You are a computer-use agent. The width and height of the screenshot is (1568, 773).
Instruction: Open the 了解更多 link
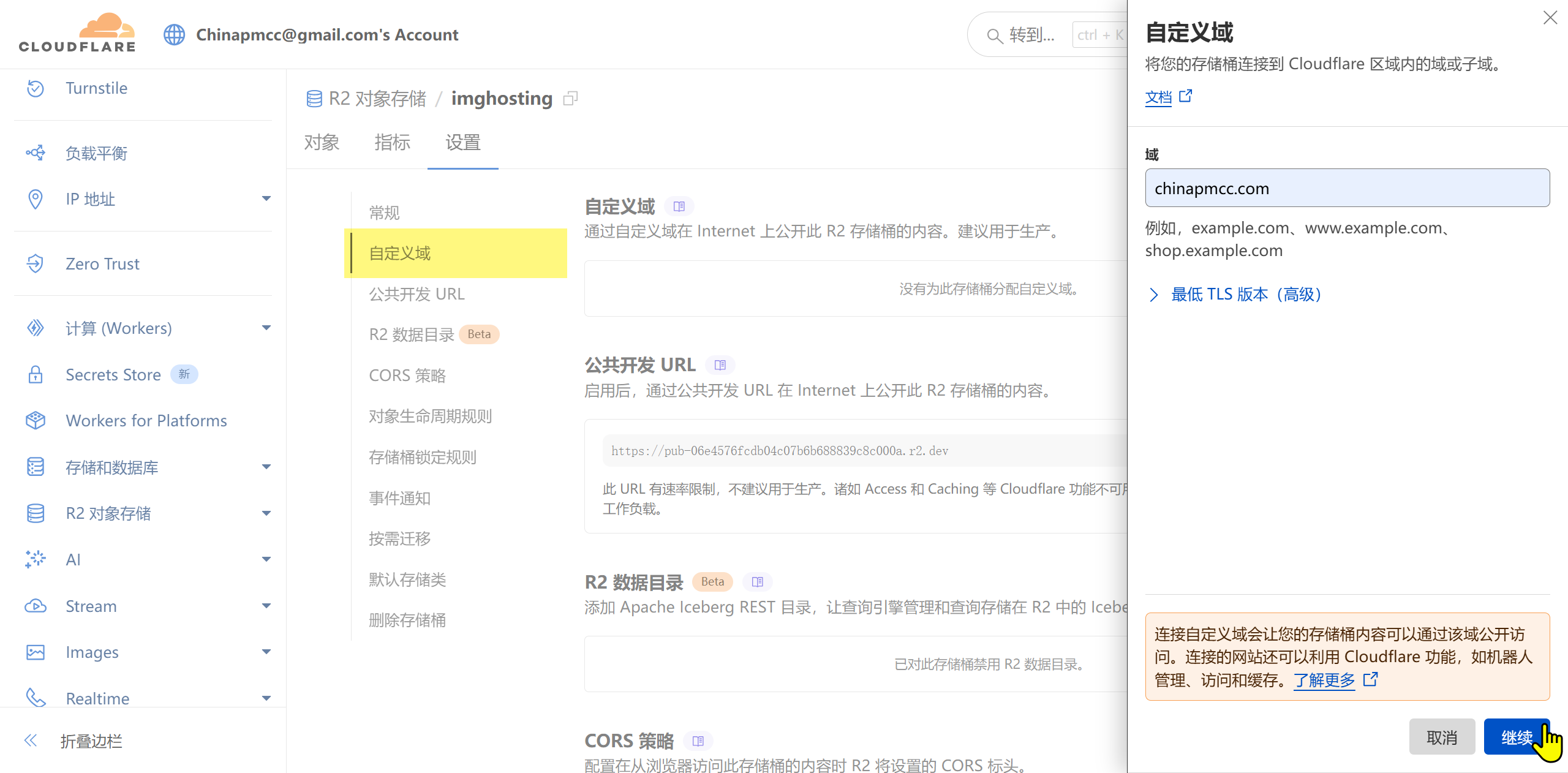click(x=1325, y=680)
